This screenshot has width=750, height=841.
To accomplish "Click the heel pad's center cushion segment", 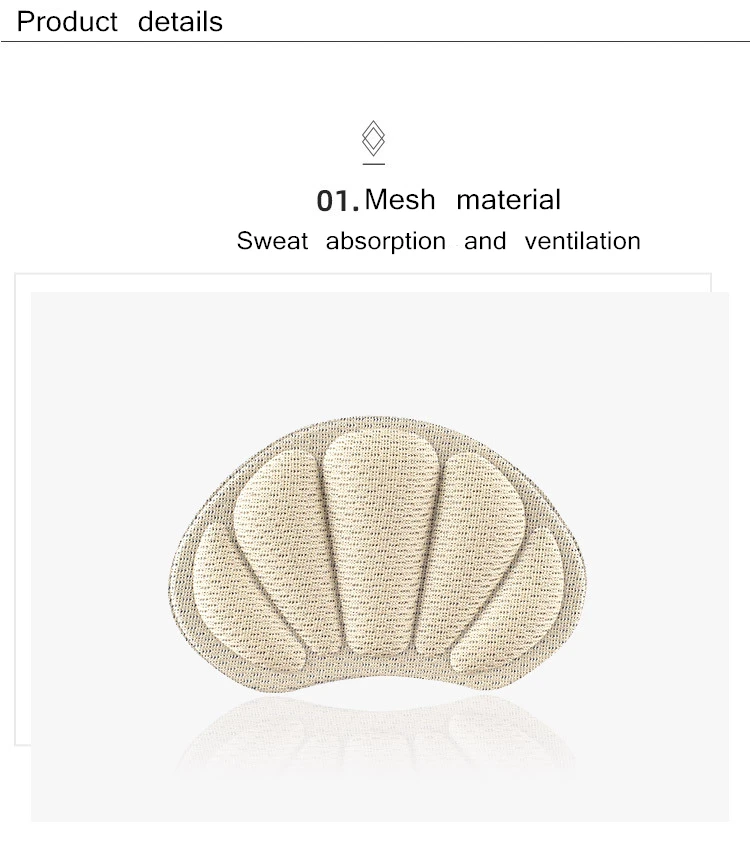I will (380, 542).
